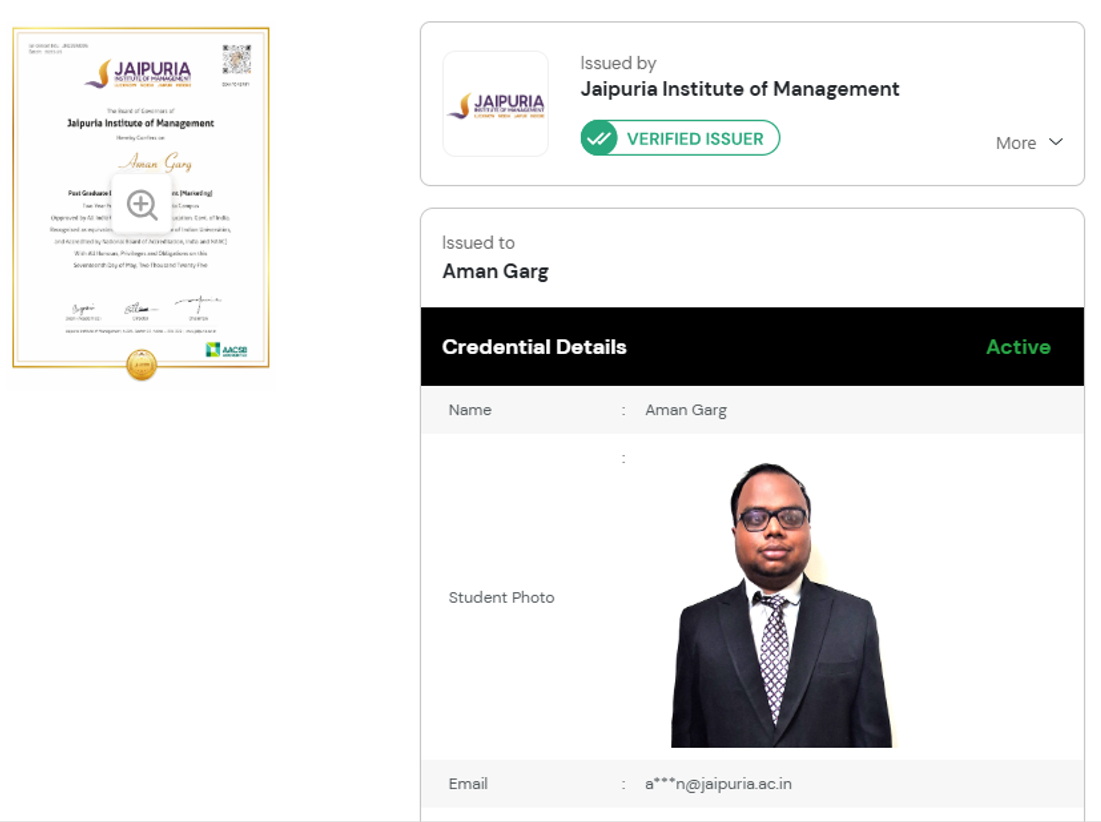The width and height of the screenshot is (1101, 822).
Task: Click the Email field label
Action: [468, 784]
